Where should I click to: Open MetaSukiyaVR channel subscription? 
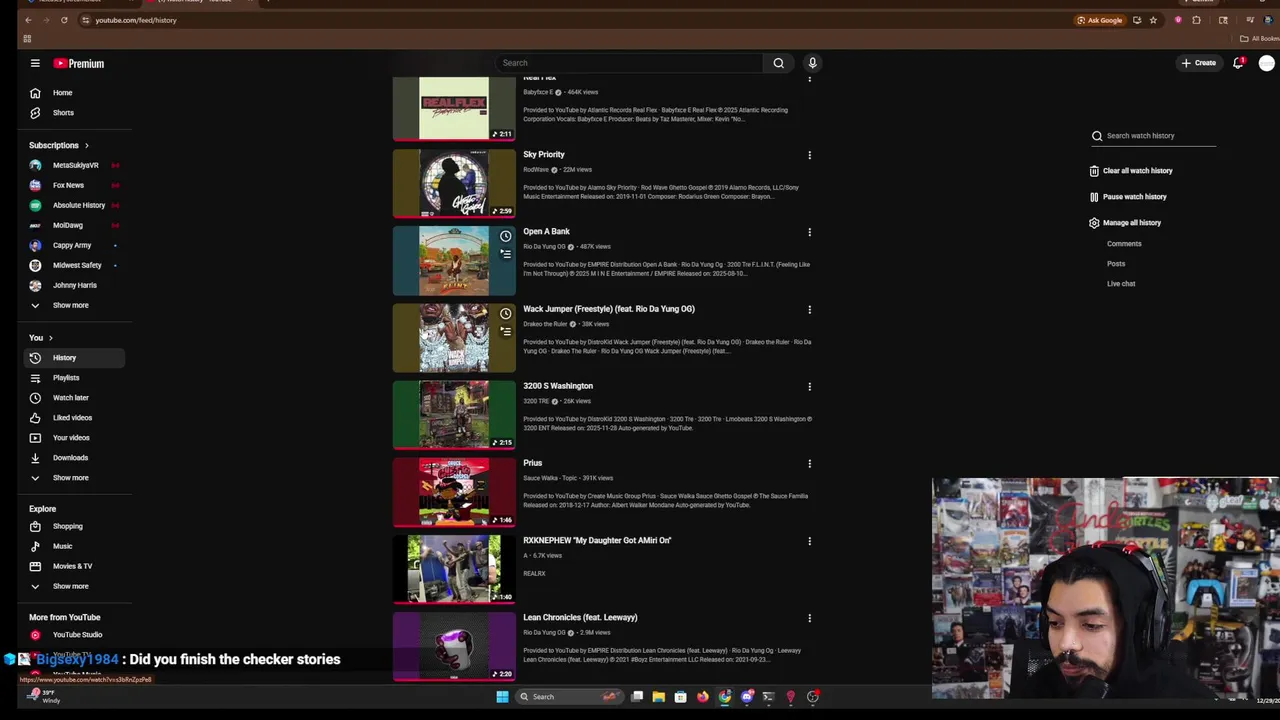75,165
